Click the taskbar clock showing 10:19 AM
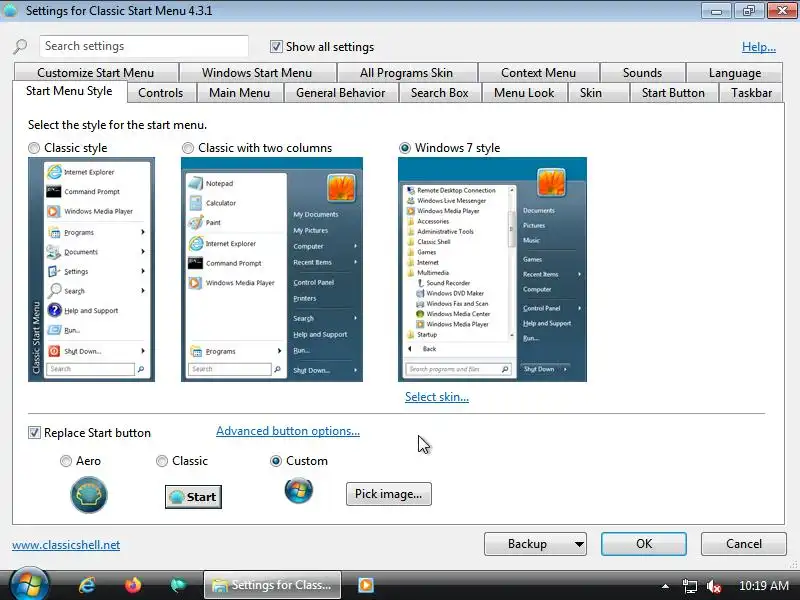 pos(764,586)
